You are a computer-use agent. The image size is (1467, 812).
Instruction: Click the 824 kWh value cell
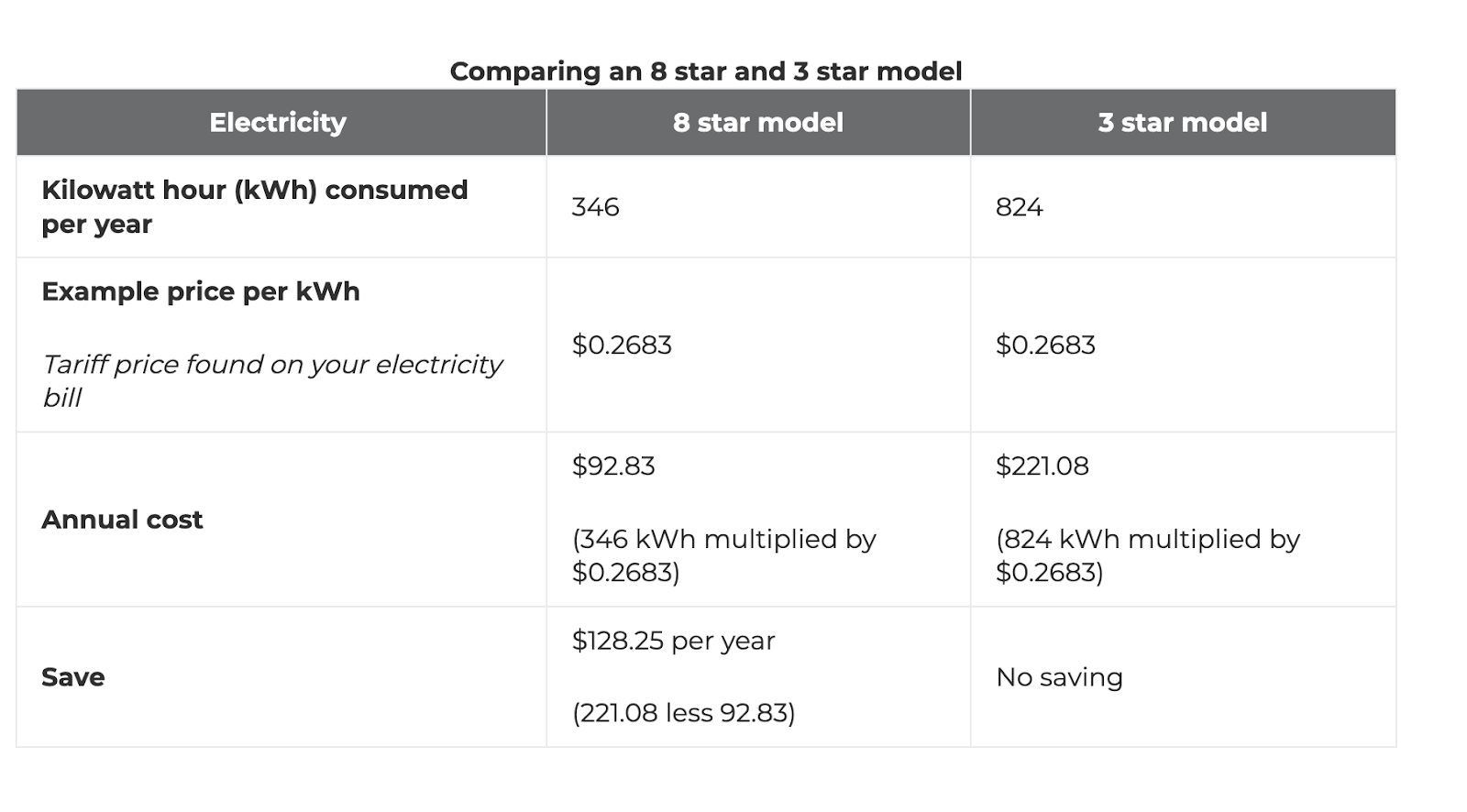(1183, 207)
